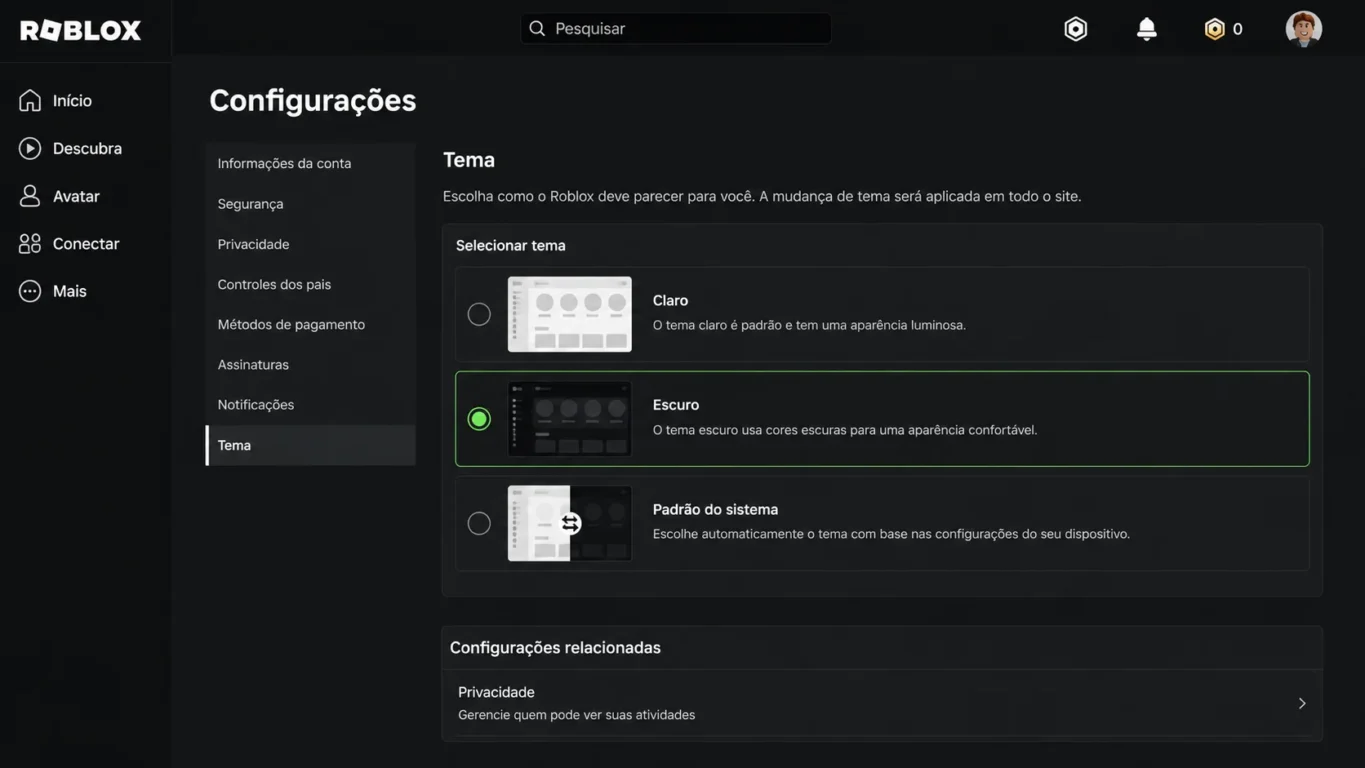Click the Tema section heading

[x=469, y=160]
